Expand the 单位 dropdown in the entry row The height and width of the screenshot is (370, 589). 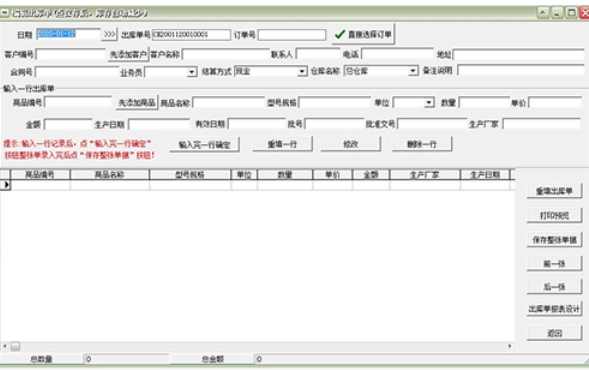(429, 103)
